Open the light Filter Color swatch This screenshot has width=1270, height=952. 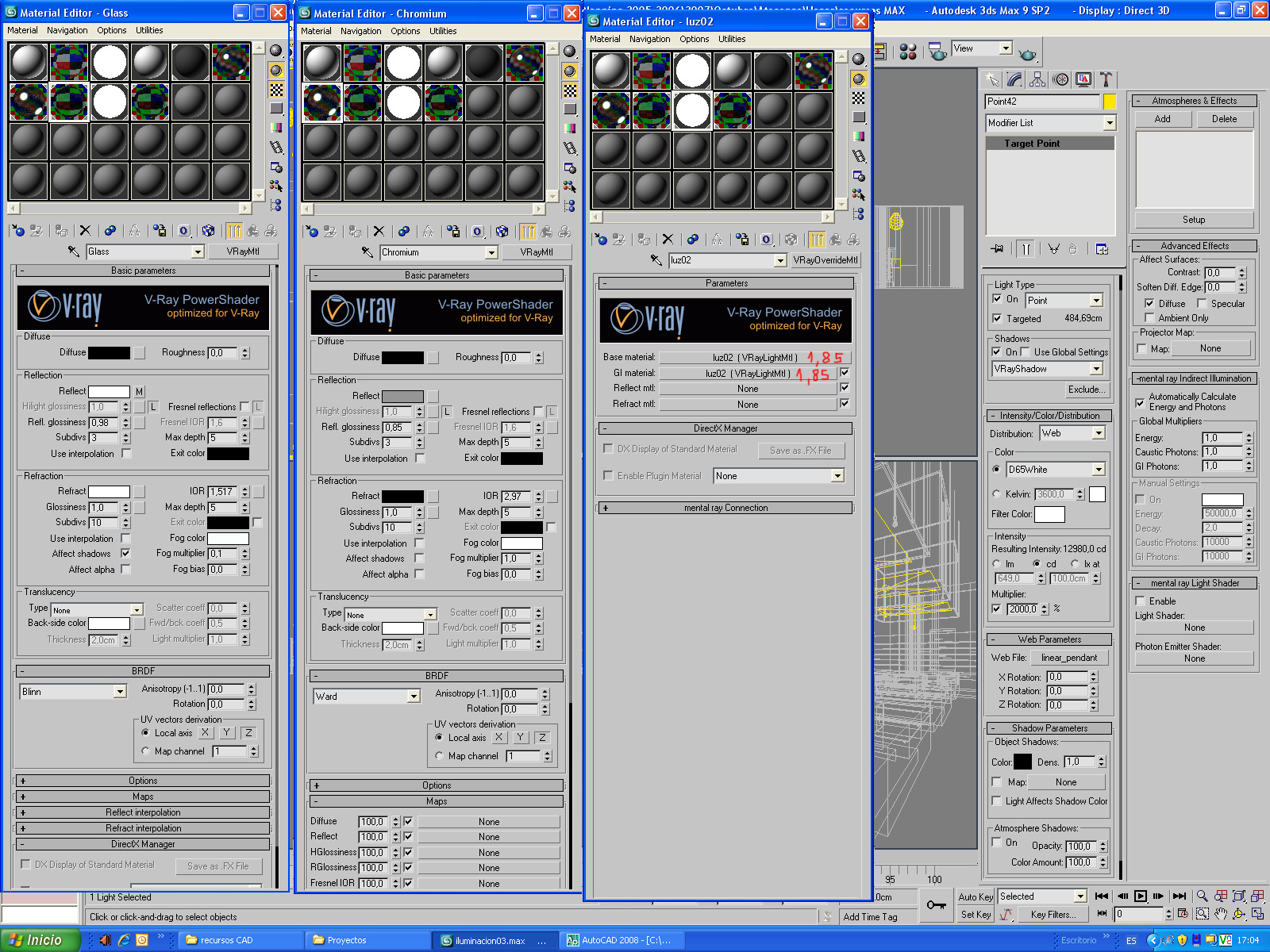point(1049,514)
